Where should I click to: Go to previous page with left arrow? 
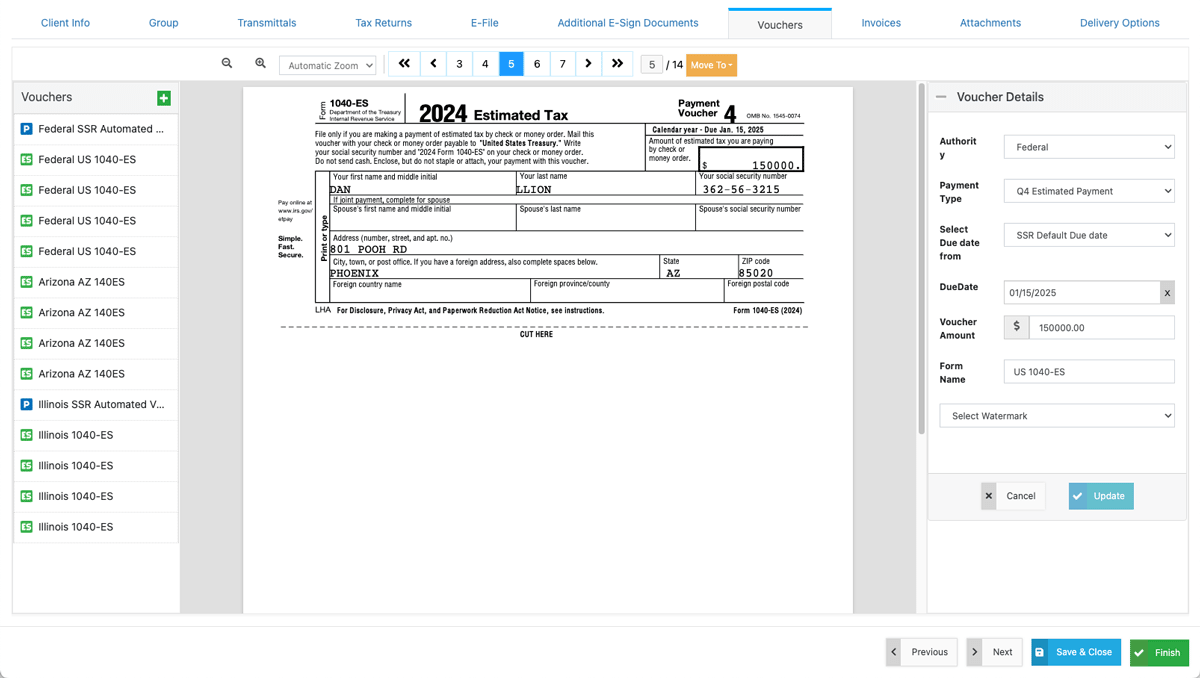coord(433,64)
